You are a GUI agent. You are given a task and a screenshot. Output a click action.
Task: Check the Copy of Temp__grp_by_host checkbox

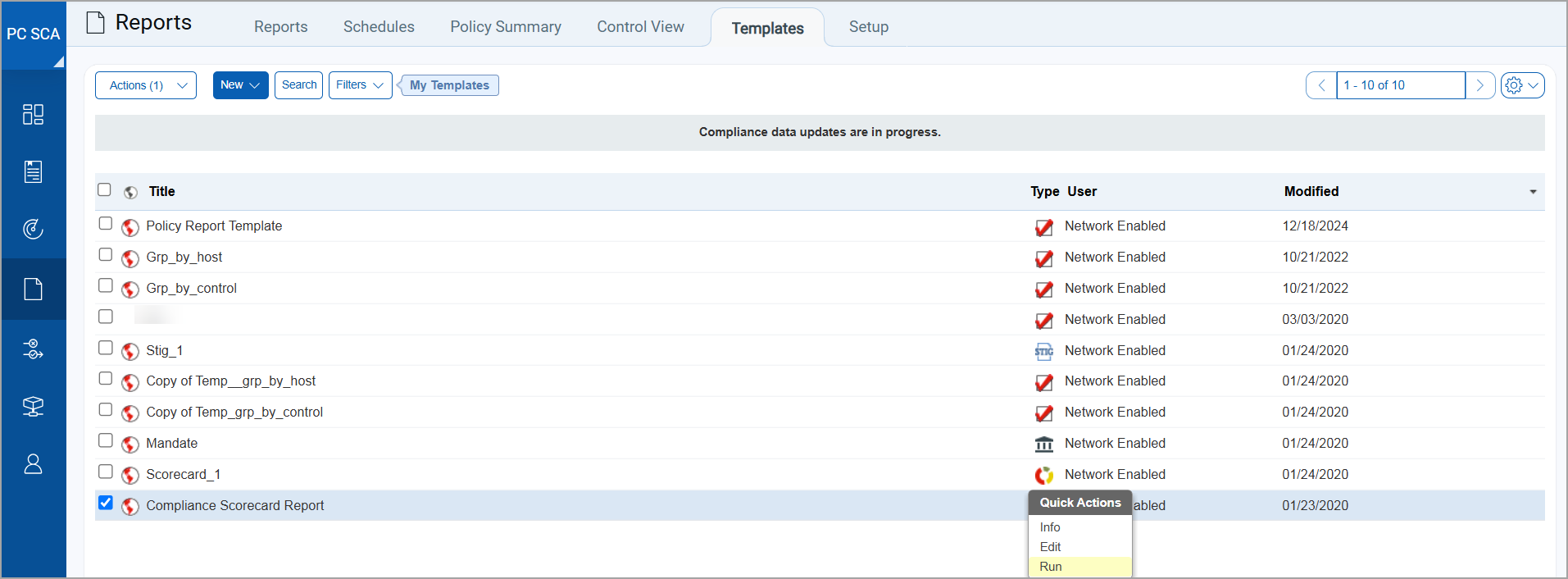(x=105, y=378)
